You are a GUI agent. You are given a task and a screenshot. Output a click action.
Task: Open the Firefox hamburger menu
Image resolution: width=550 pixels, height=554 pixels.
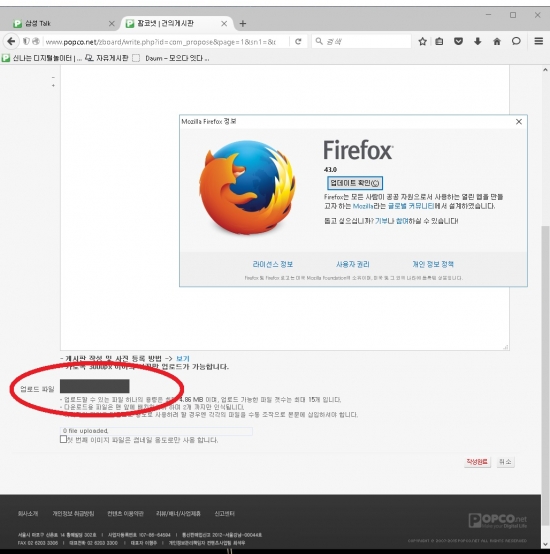pyautogui.click(x=538, y=41)
